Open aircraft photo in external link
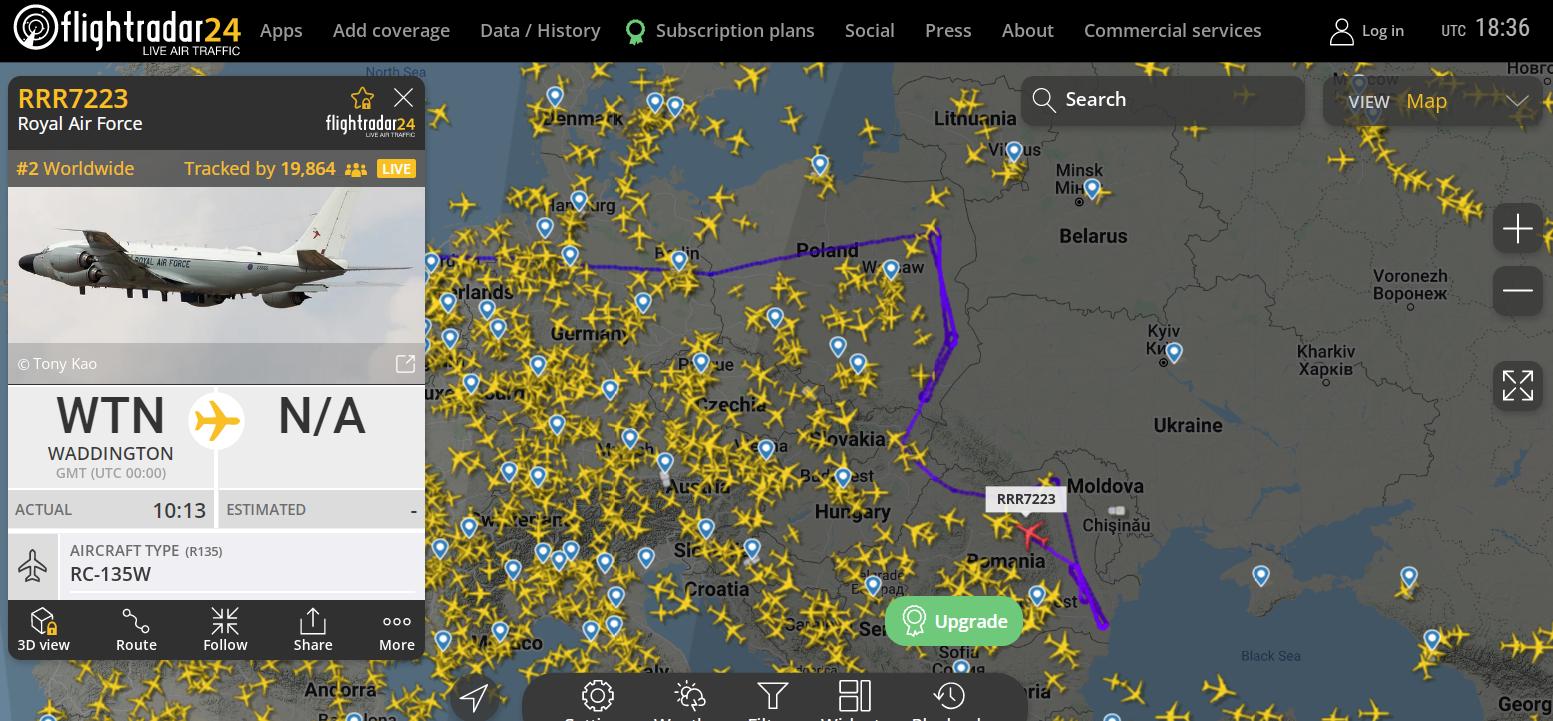This screenshot has width=1553, height=721. click(x=405, y=364)
